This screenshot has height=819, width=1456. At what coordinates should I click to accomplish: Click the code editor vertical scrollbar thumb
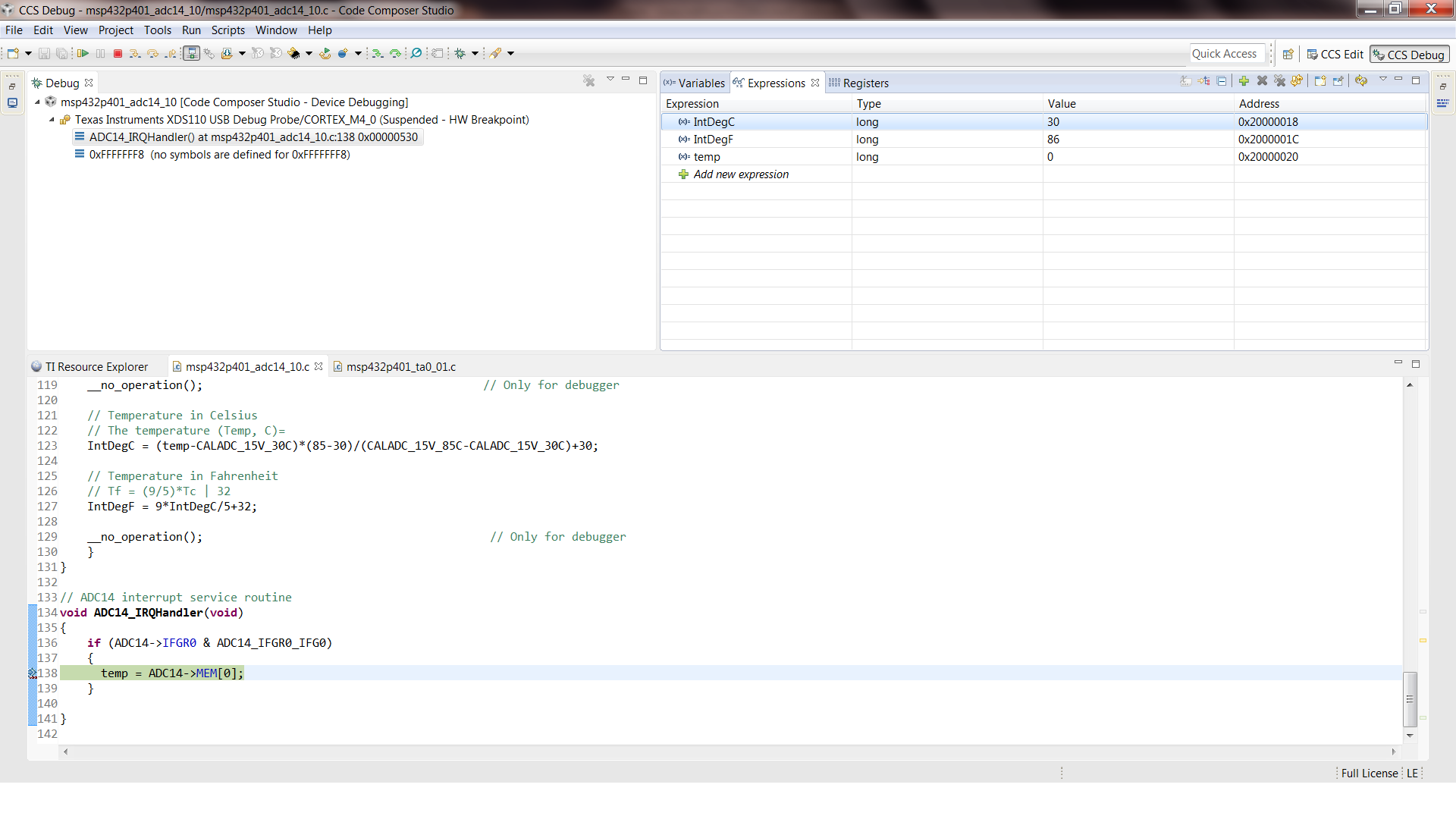1410,698
